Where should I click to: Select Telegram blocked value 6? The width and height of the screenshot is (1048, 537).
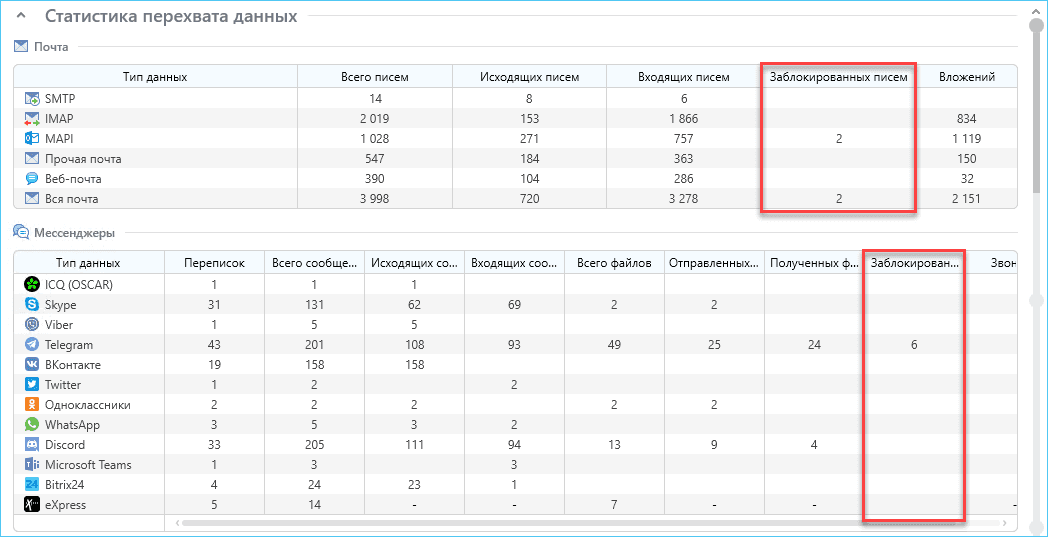click(914, 345)
